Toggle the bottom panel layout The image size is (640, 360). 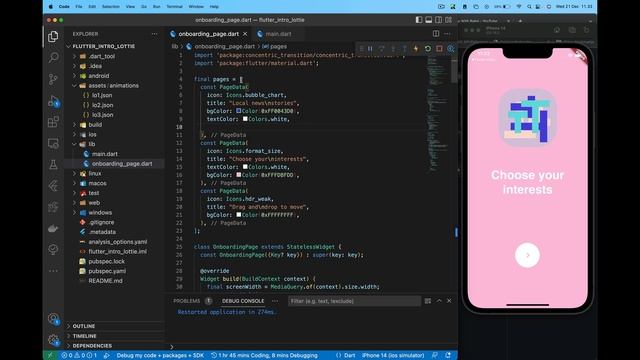click(x=429, y=20)
